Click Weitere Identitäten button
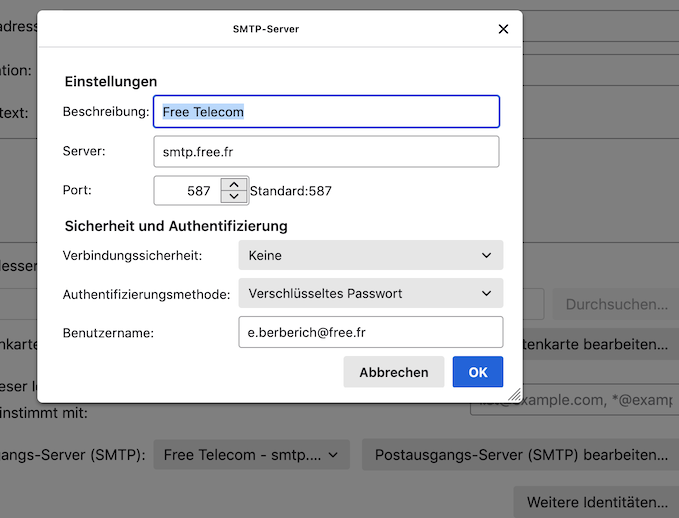 coord(596,501)
